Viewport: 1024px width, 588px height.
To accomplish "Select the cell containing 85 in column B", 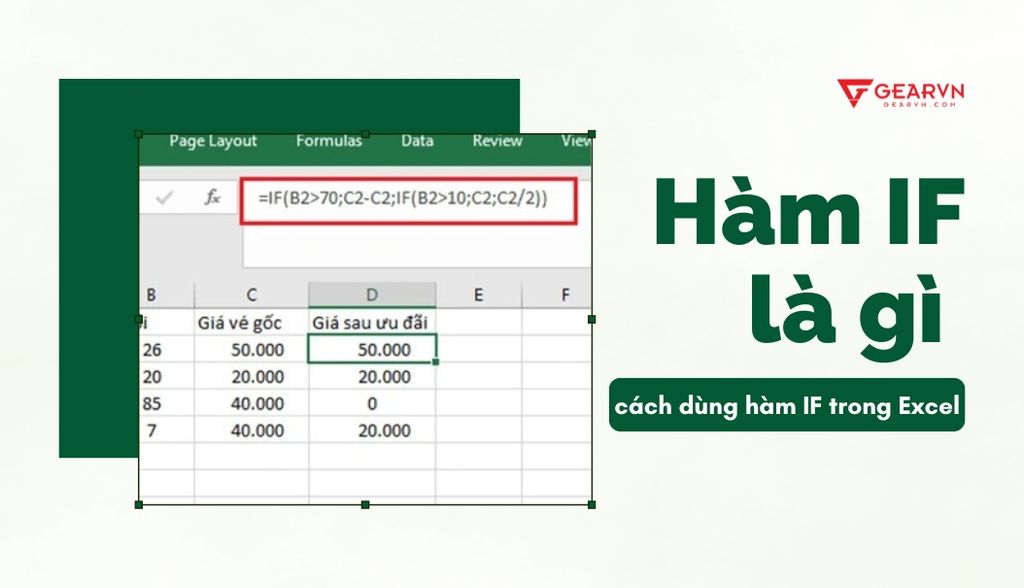I will pyautogui.click(x=150, y=404).
